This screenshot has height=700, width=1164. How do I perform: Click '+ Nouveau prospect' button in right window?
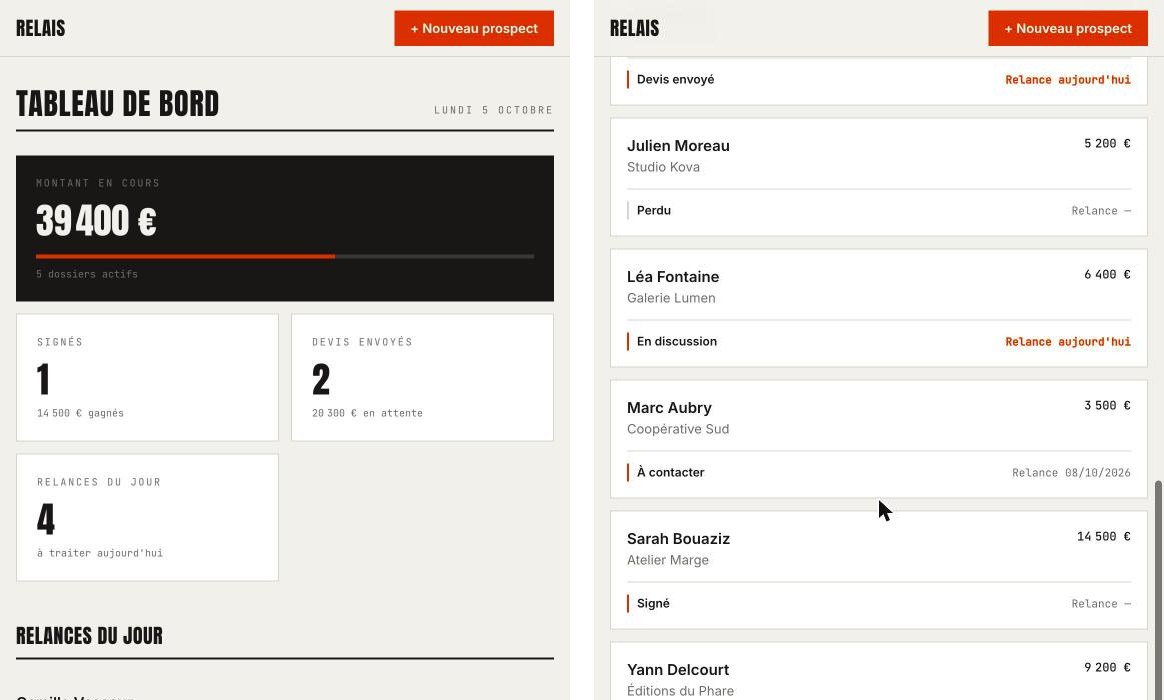pos(1067,28)
